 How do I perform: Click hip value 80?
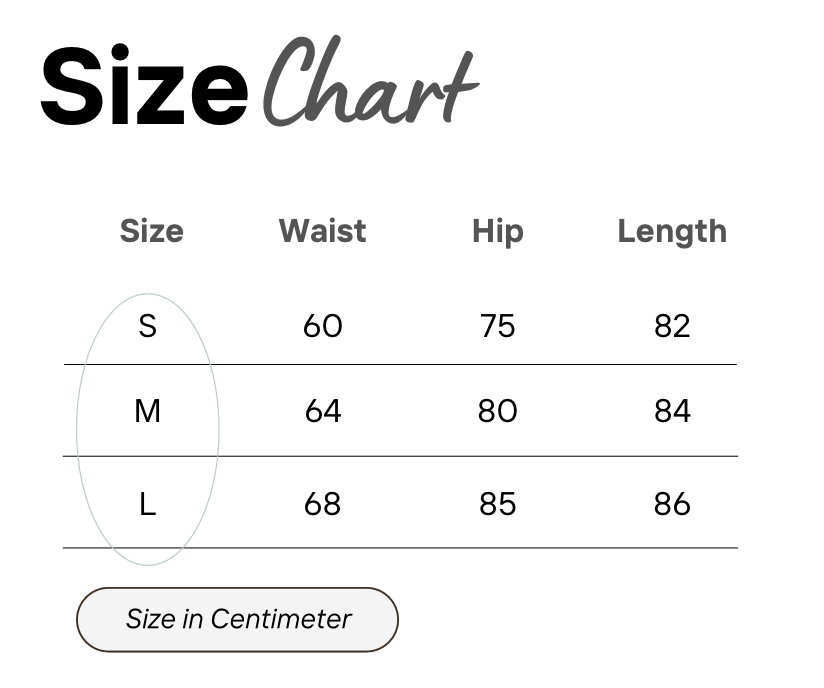[x=497, y=410]
